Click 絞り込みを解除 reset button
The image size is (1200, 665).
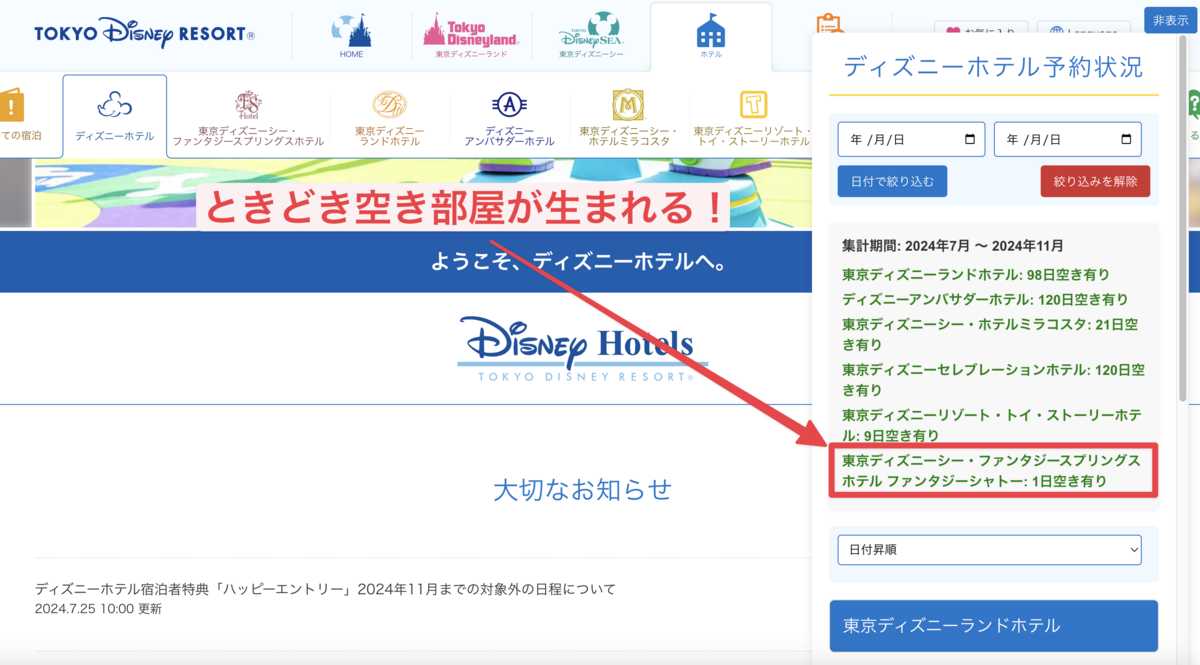point(1095,181)
